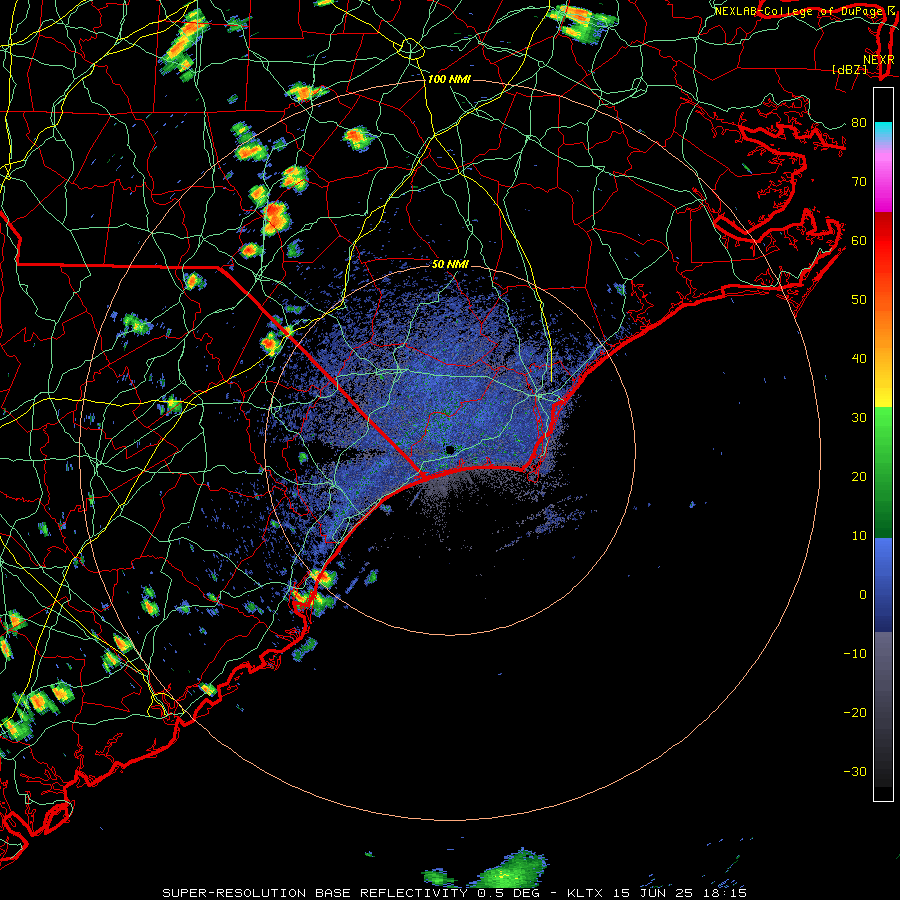Click the '0' value on the dBZ scale
900x900 pixels.
863,595
